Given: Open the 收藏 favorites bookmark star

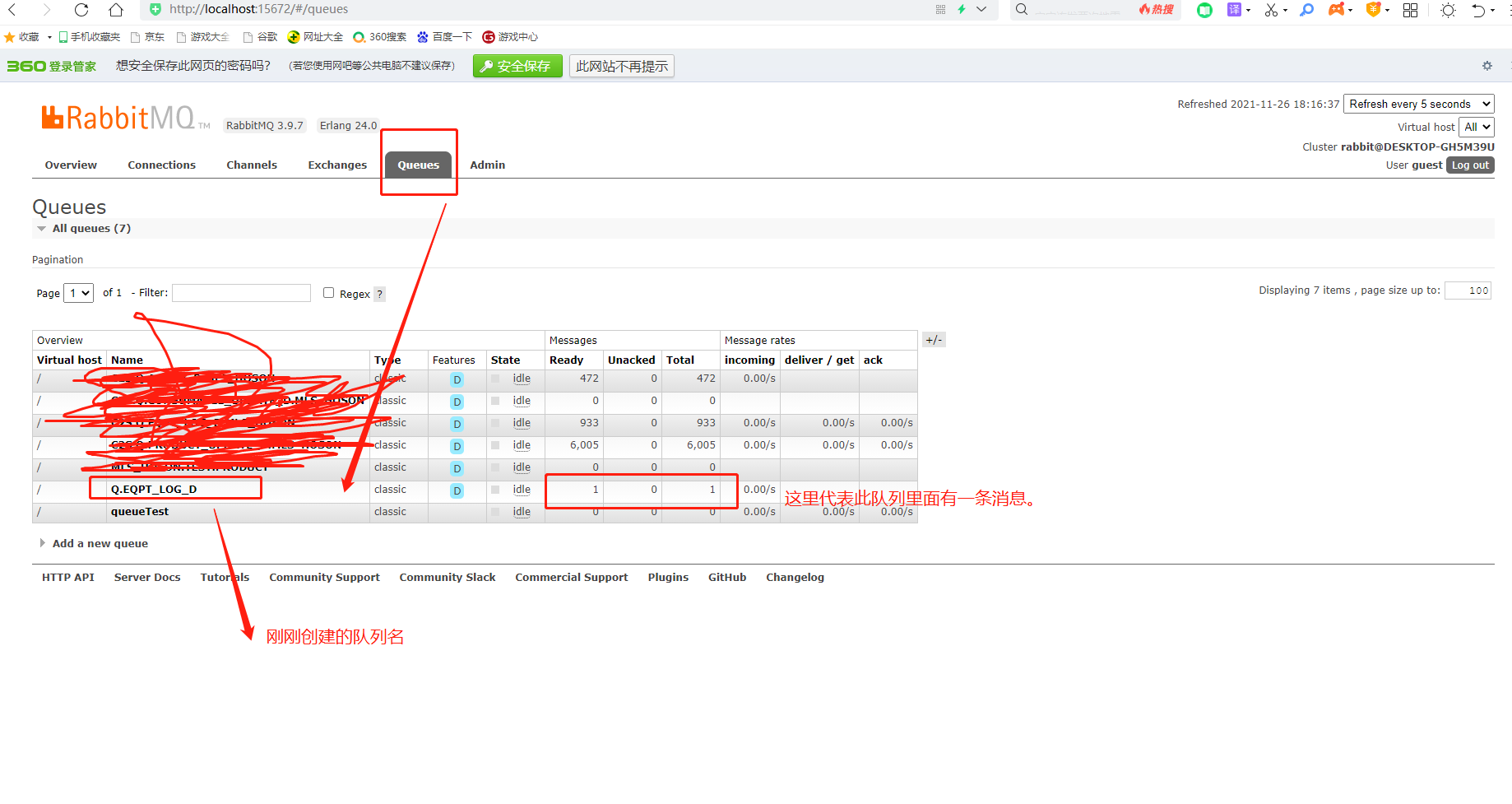Looking at the screenshot, I should 22,37.
